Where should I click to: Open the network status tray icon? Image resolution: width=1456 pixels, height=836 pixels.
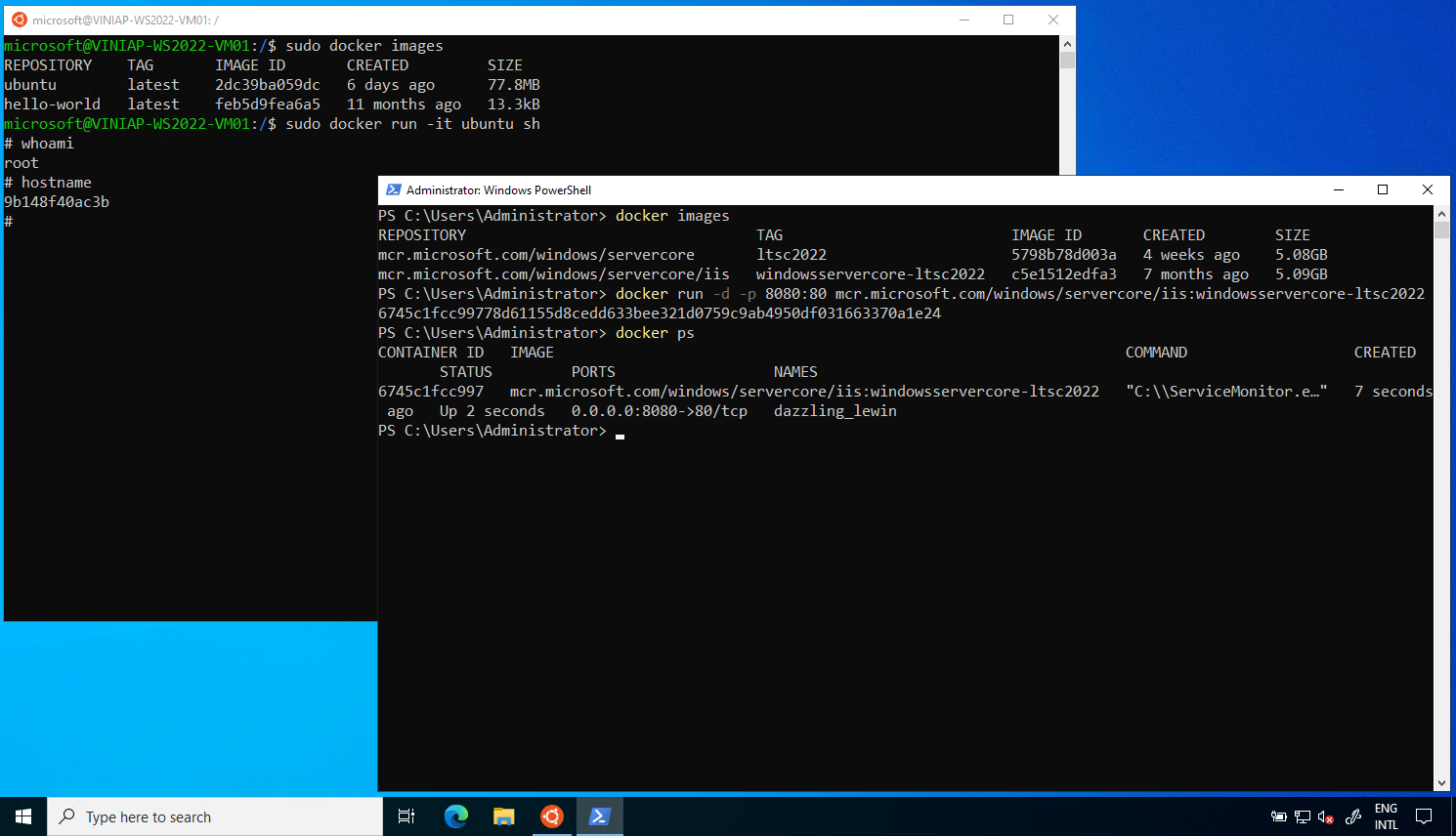click(1303, 816)
